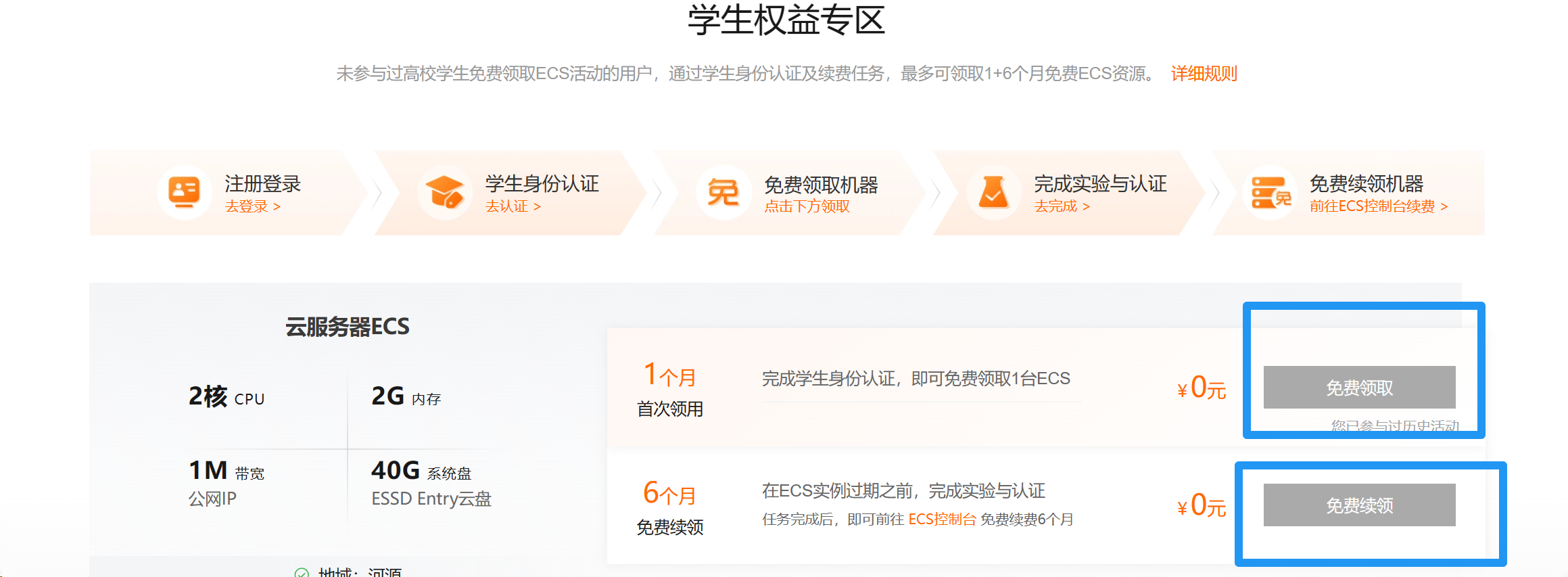Viewport: 1568px width, 577px height.
Task: Click the 6个月 免费续领 label
Action: click(669, 508)
